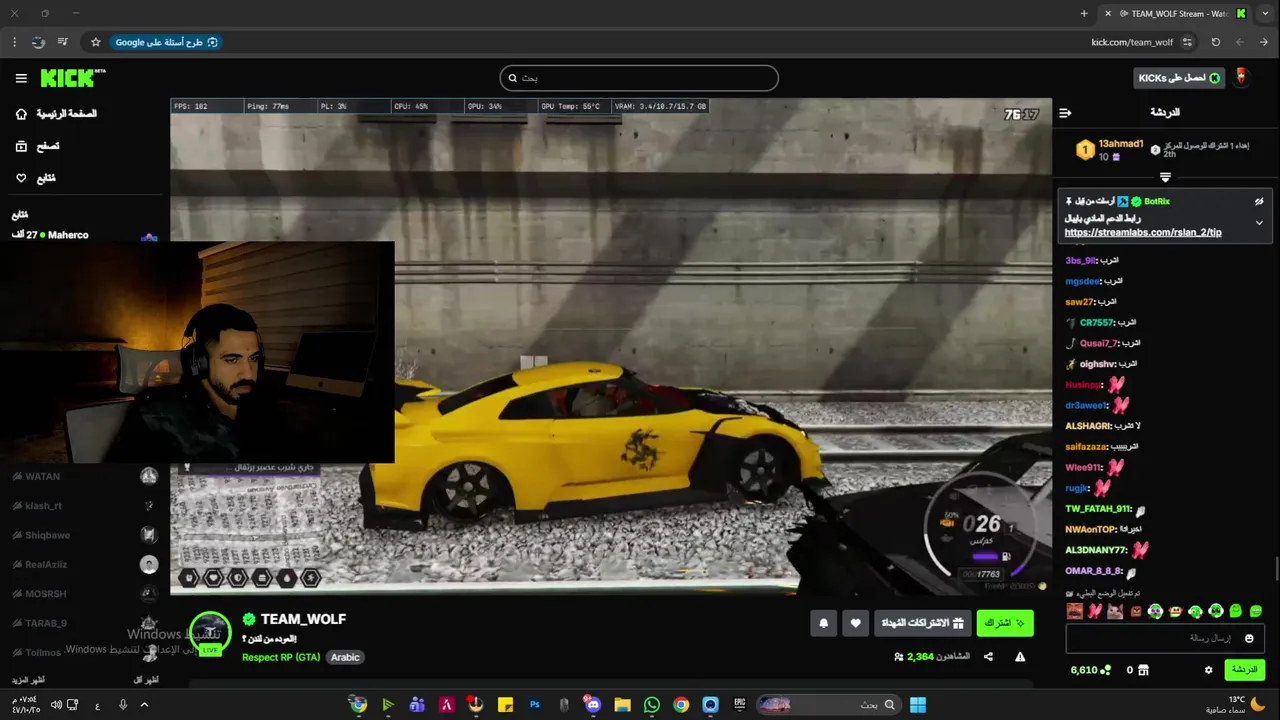Viewport: 1280px width, 720px height.
Task: Open WhatsApp from taskbar
Action: click(652, 705)
